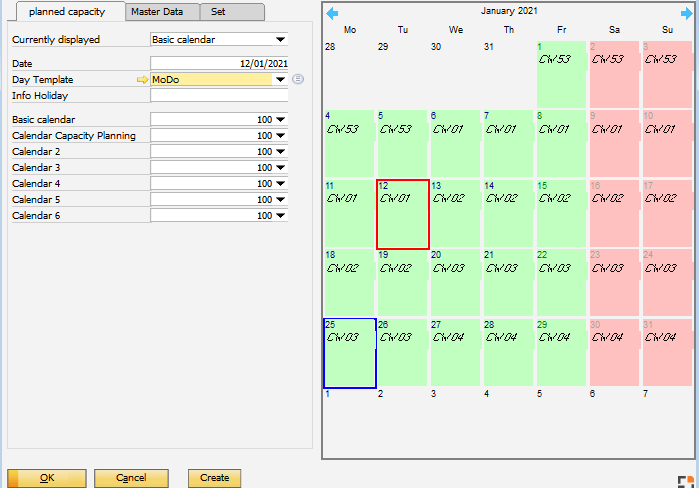Click the Date field showing 12/01/2021
Image resolution: width=699 pixels, height=488 pixels.
[x=219, y=64]
